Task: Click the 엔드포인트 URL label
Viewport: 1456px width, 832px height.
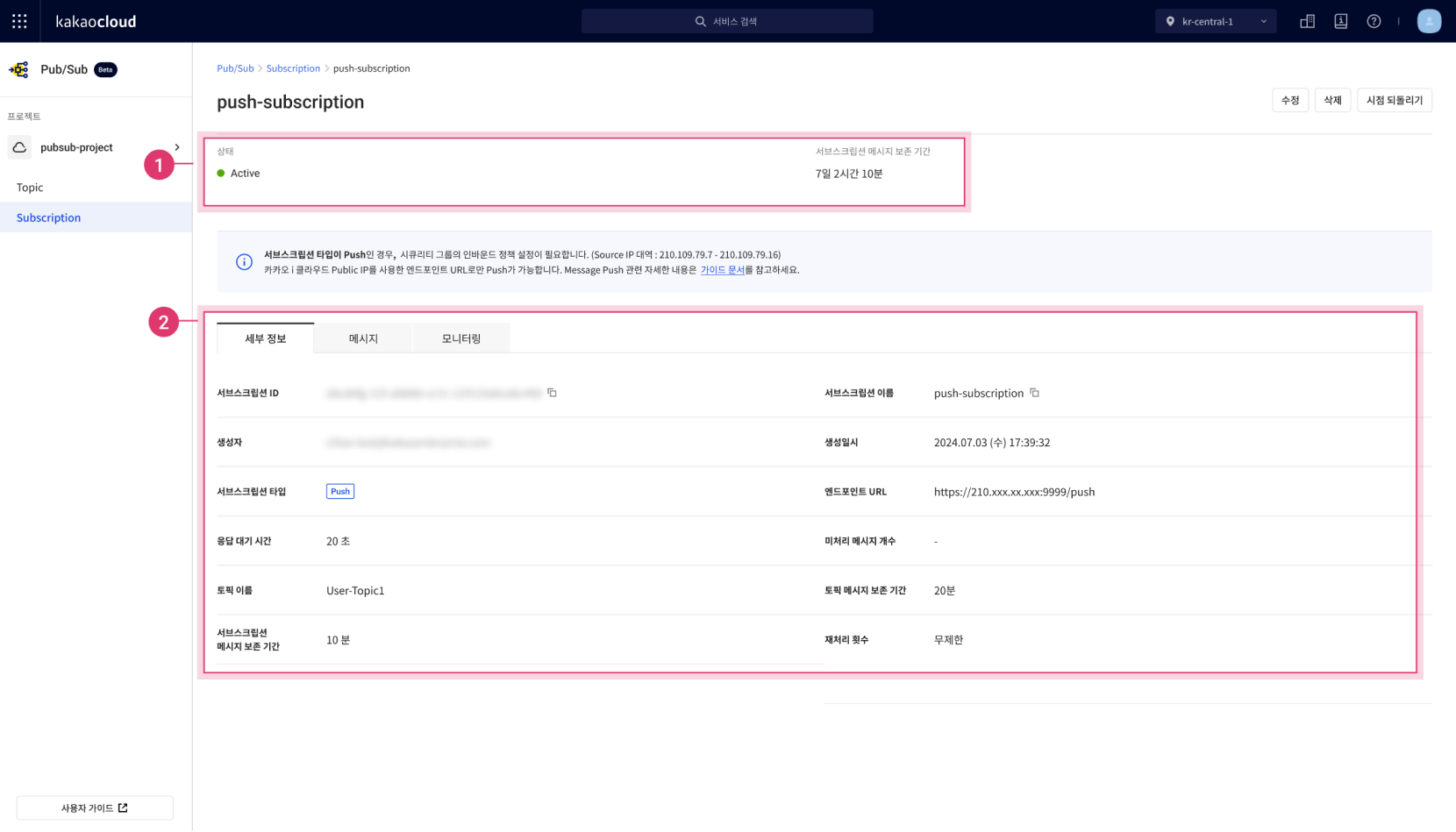Action: pos(855,492)
